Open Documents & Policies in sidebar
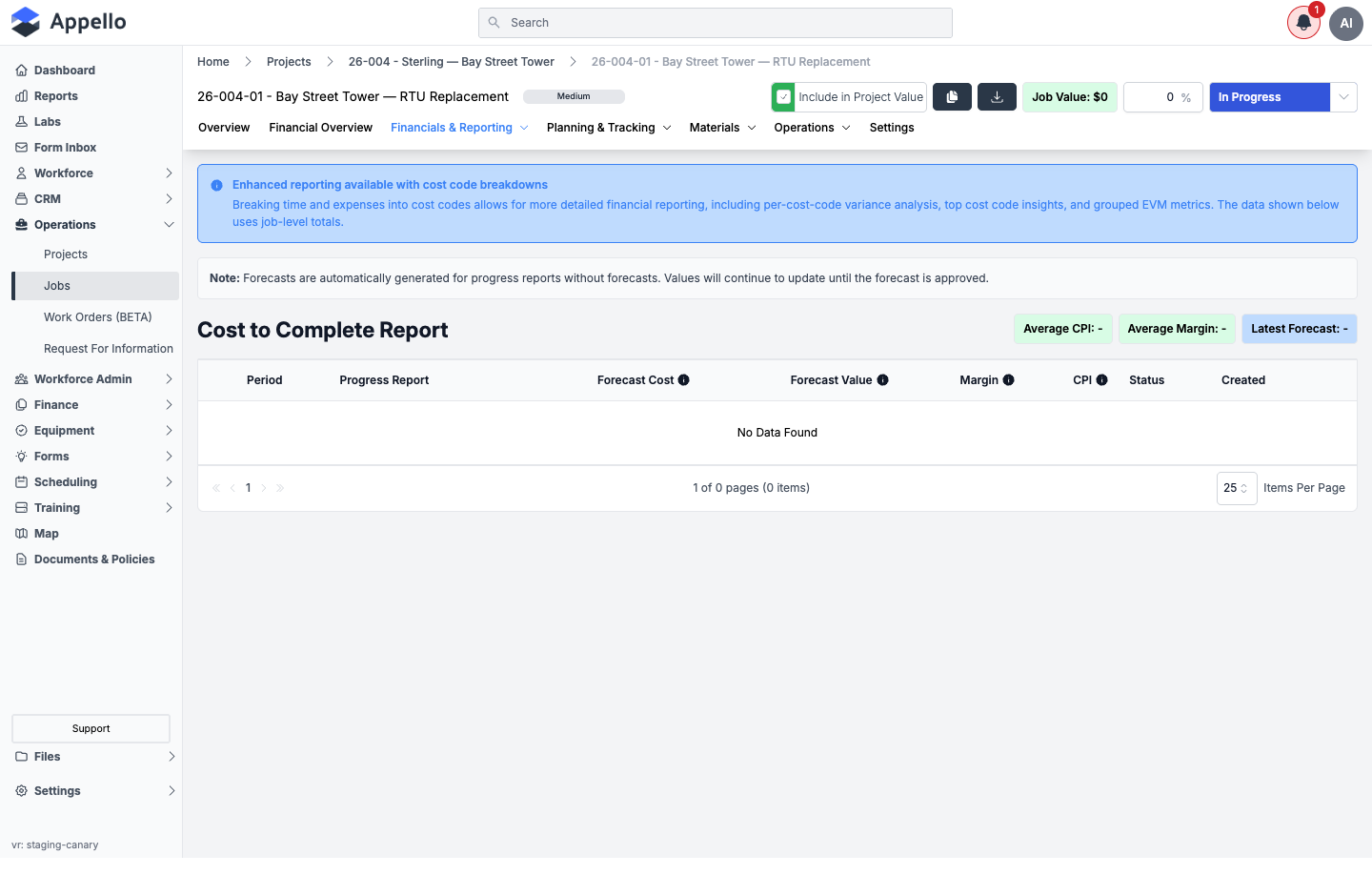 93,560
